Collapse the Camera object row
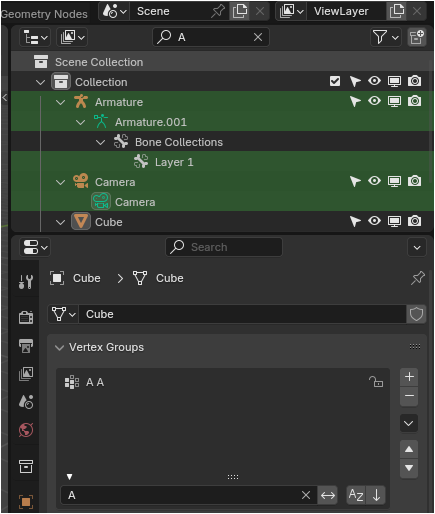The height and width of the screenshot is (514, 435). point(60,182)
